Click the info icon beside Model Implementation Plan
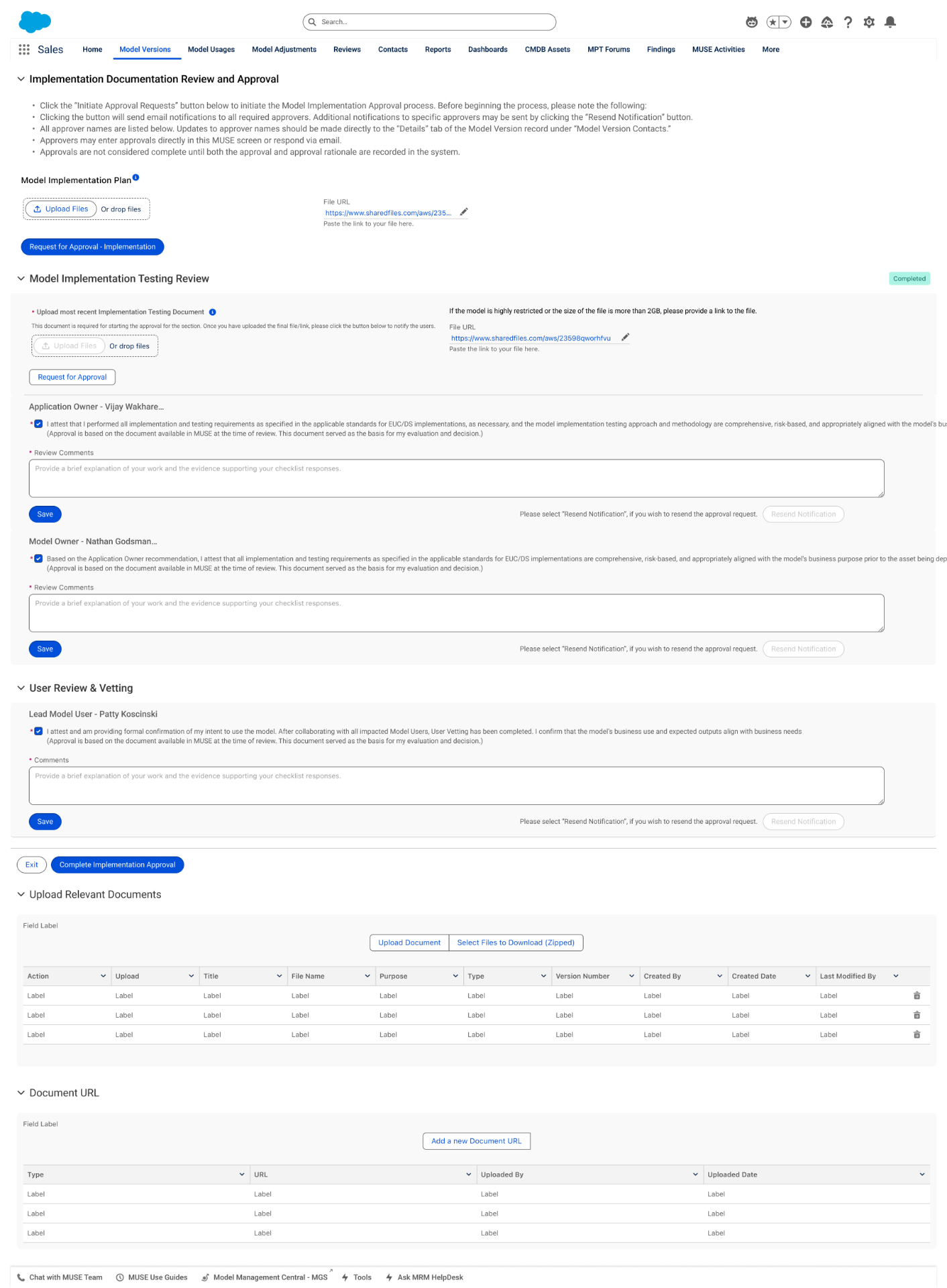This screenshot has width=947, height=1288. [x=135, y=178]
